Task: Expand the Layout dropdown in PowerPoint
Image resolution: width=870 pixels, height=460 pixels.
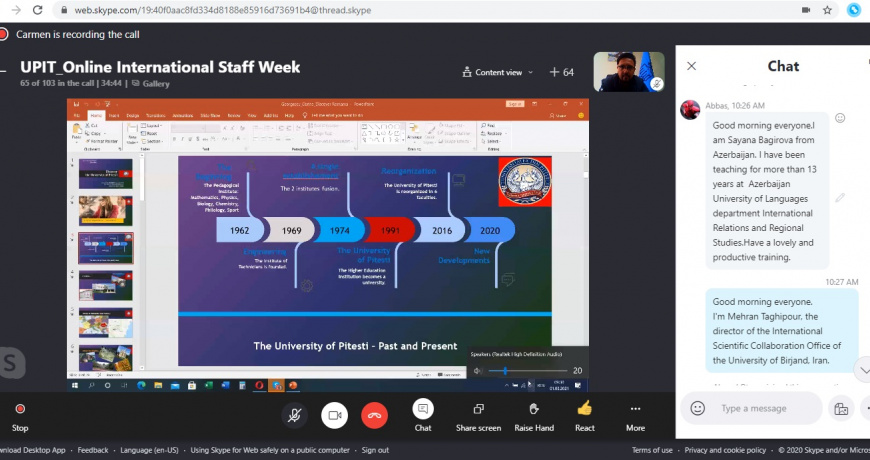Action: coord(152,126)
